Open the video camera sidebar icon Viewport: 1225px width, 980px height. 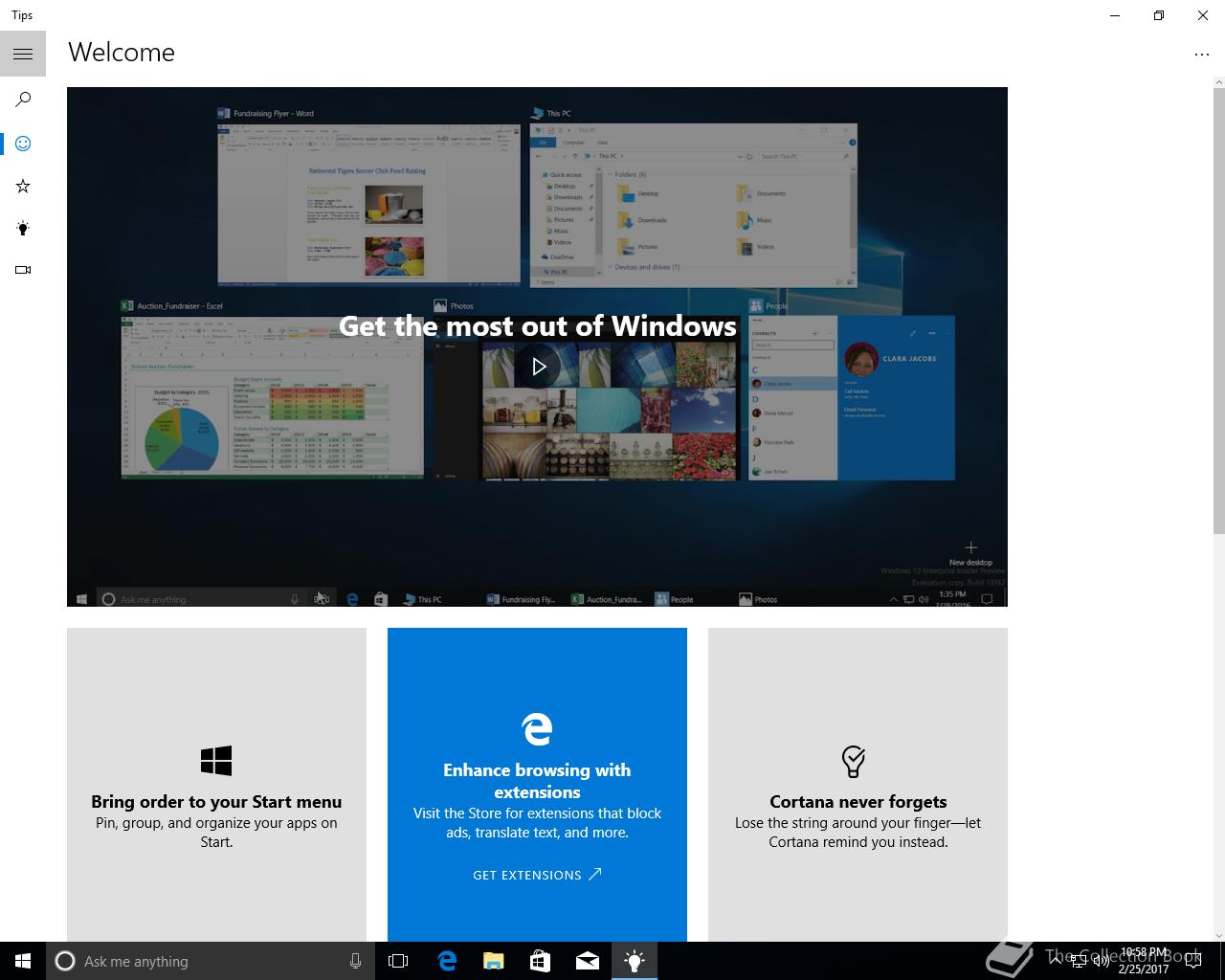[x=23, y=270]
